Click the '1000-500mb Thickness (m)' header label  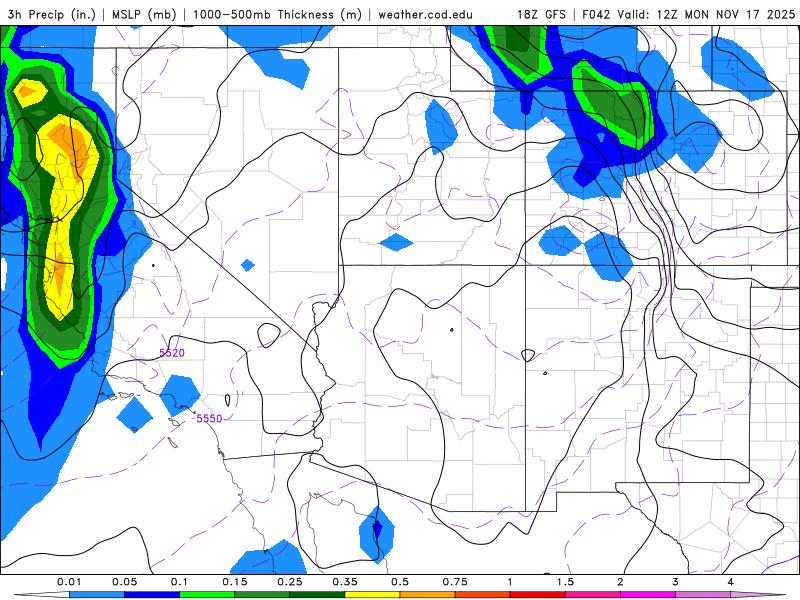(x=277, y=15)
